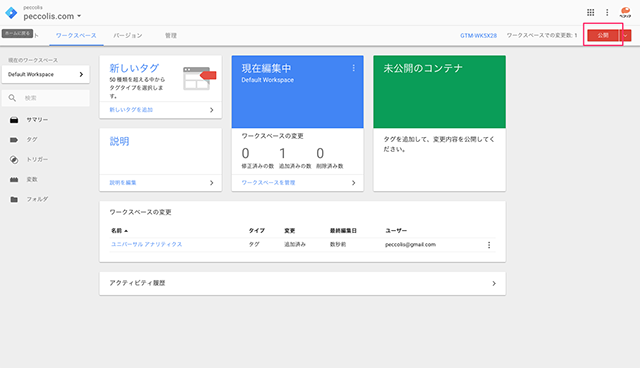This screenshot has width=640, height=368.
Task: Click the トリガー sidebar icon
Action: coord(14,160)
